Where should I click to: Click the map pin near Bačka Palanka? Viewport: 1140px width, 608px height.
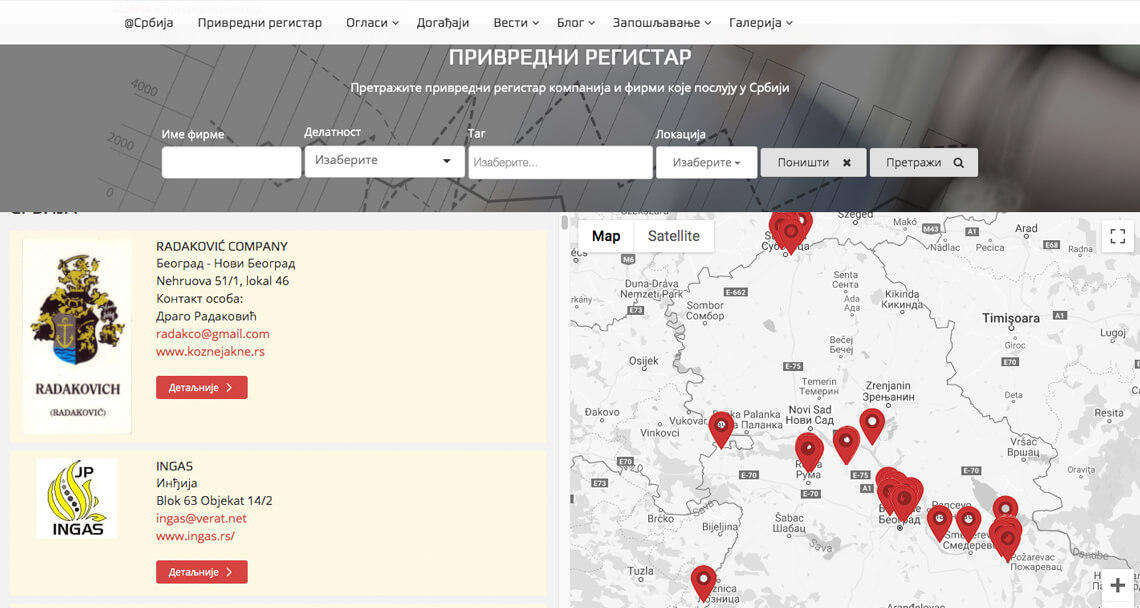click(721, 429)
